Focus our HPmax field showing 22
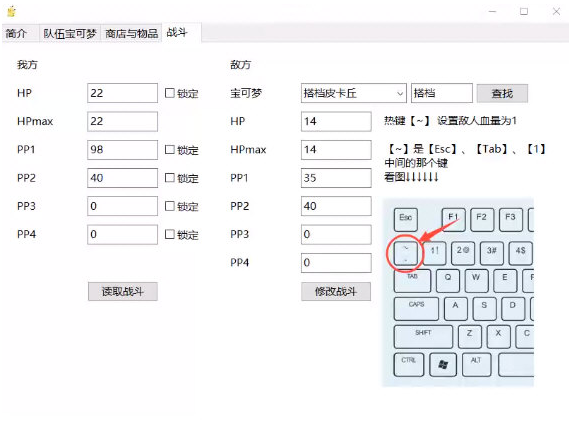The height and width of the screenshot is (444, 571). tap(122, 121)
